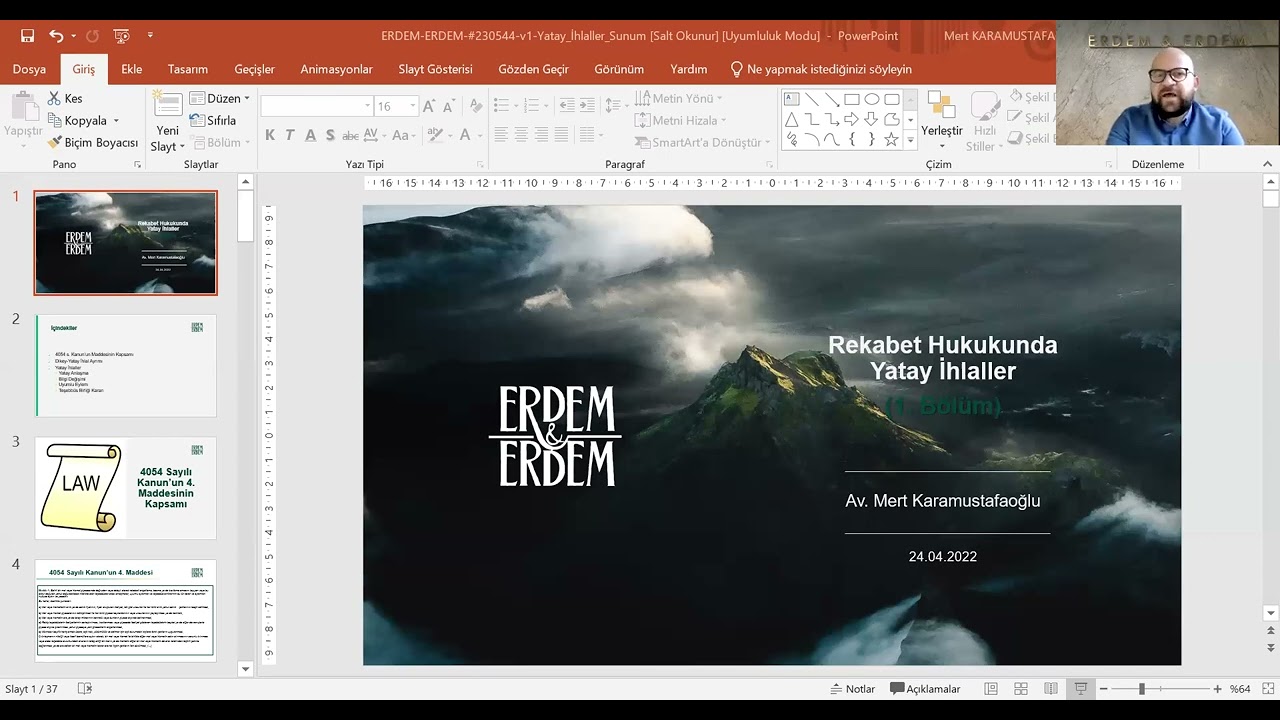The width and height of the screenshot is (1280, 720).
Task: Toggle italic T formatting
Action: (290, 135)
